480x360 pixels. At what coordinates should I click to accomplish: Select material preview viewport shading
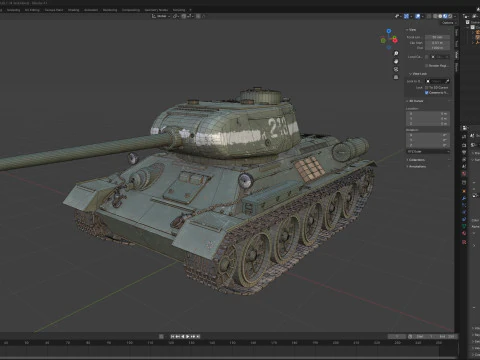coord(445,16)
